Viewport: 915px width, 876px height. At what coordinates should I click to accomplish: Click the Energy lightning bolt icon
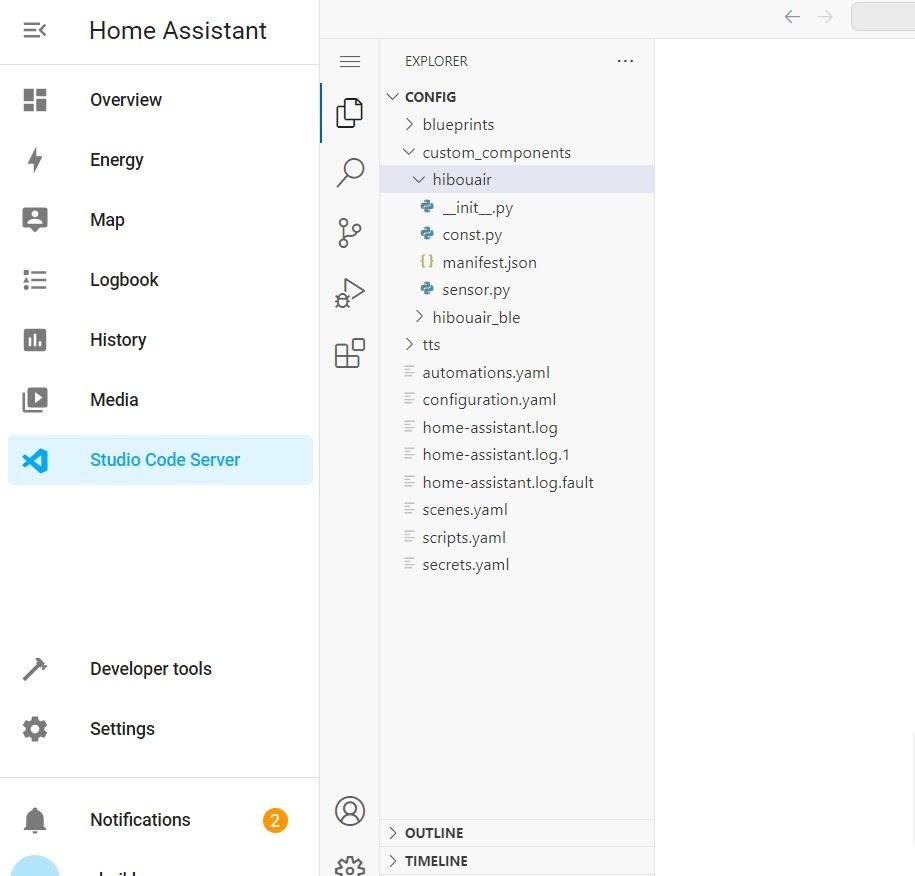click(x=35, y=160)
